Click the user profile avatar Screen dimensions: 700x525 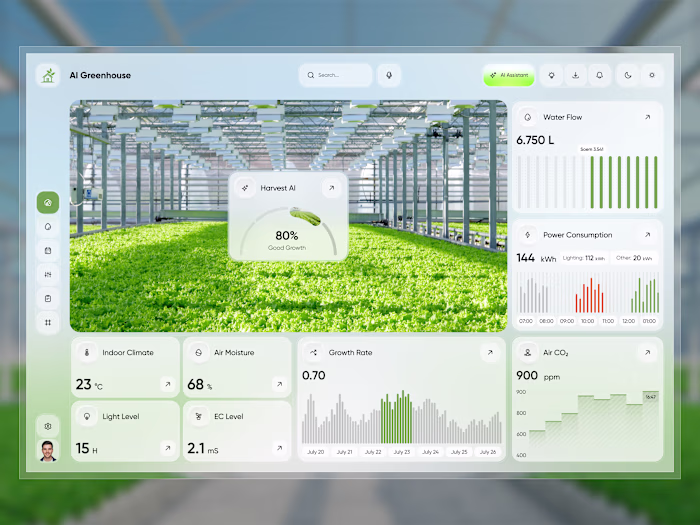pyautogui.click(x=48, y=450)
